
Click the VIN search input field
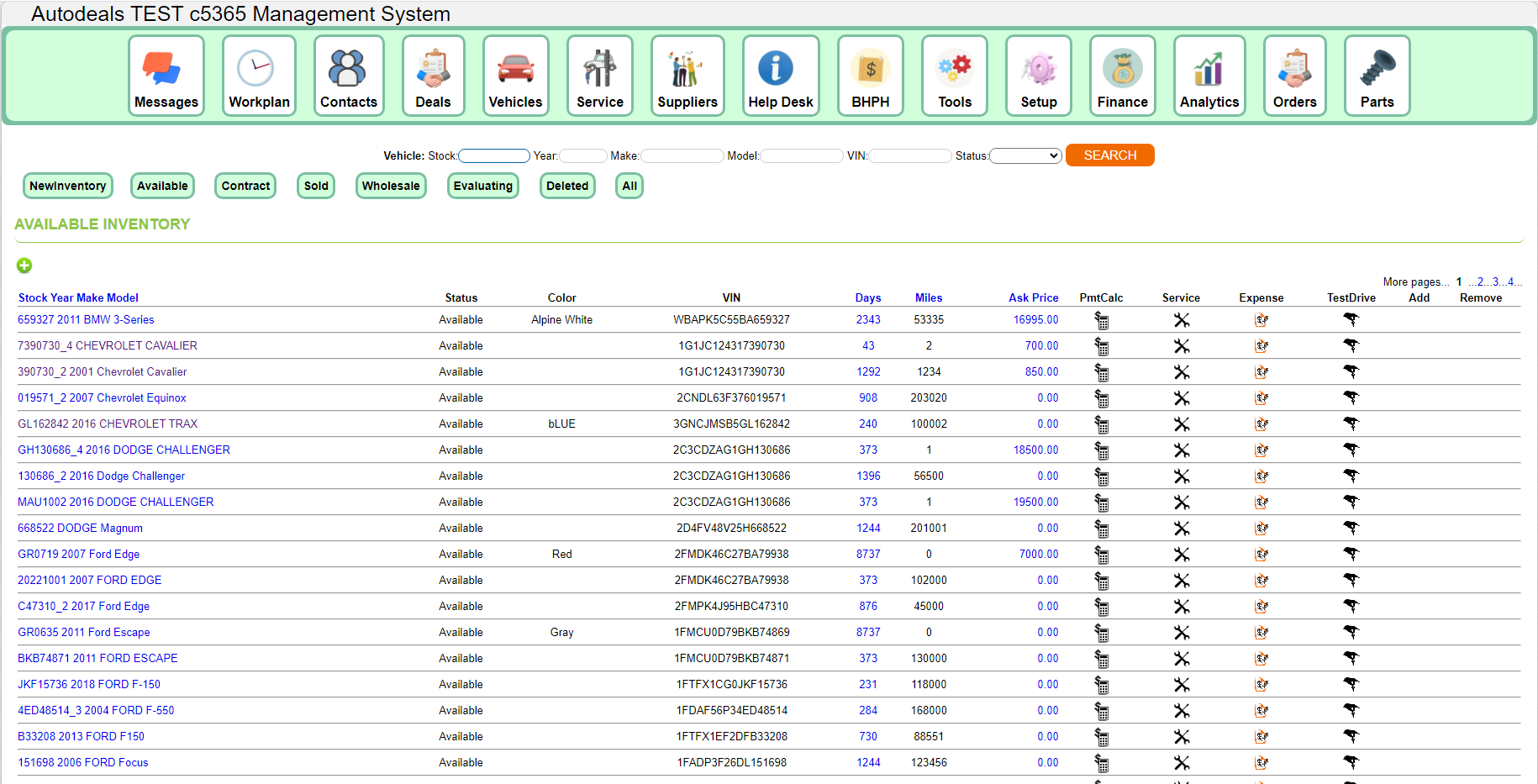909,155
